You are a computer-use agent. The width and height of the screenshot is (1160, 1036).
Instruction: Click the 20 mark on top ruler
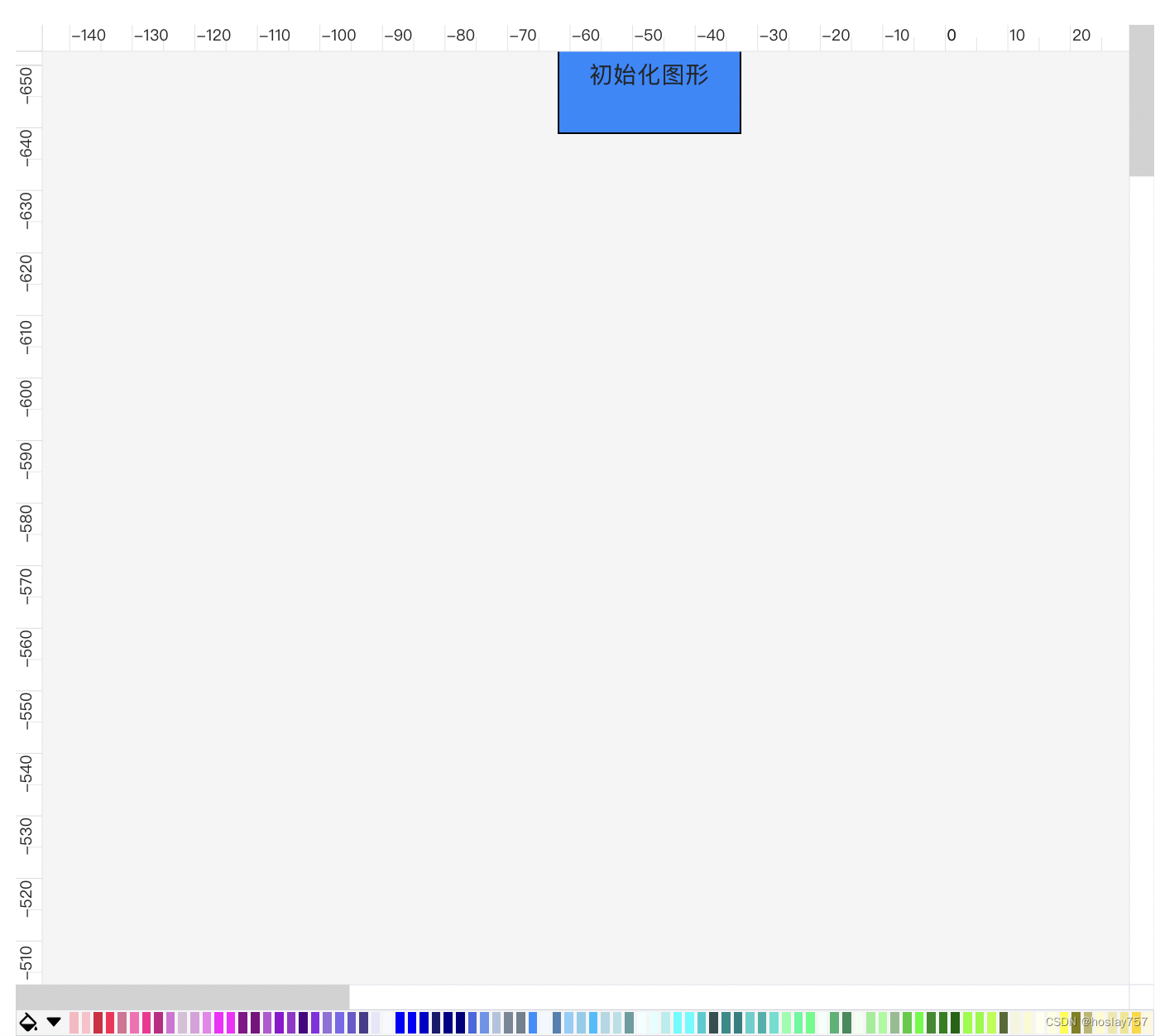[1081, 36]
